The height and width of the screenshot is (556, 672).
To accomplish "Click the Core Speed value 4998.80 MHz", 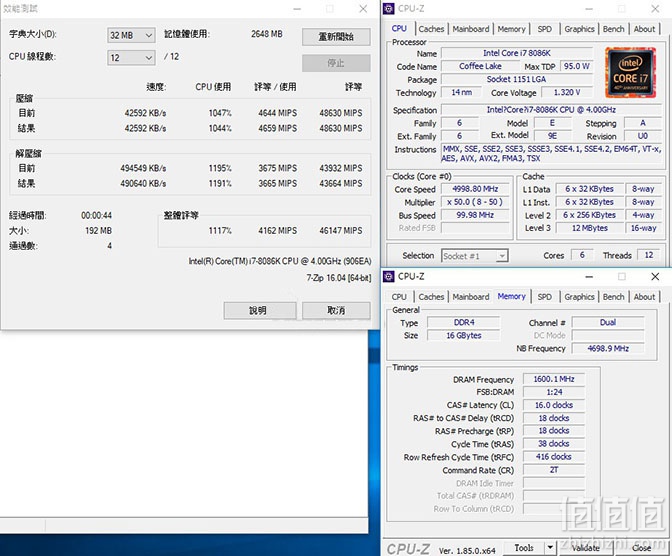I will pyautogui.click(x=475, y=189).
